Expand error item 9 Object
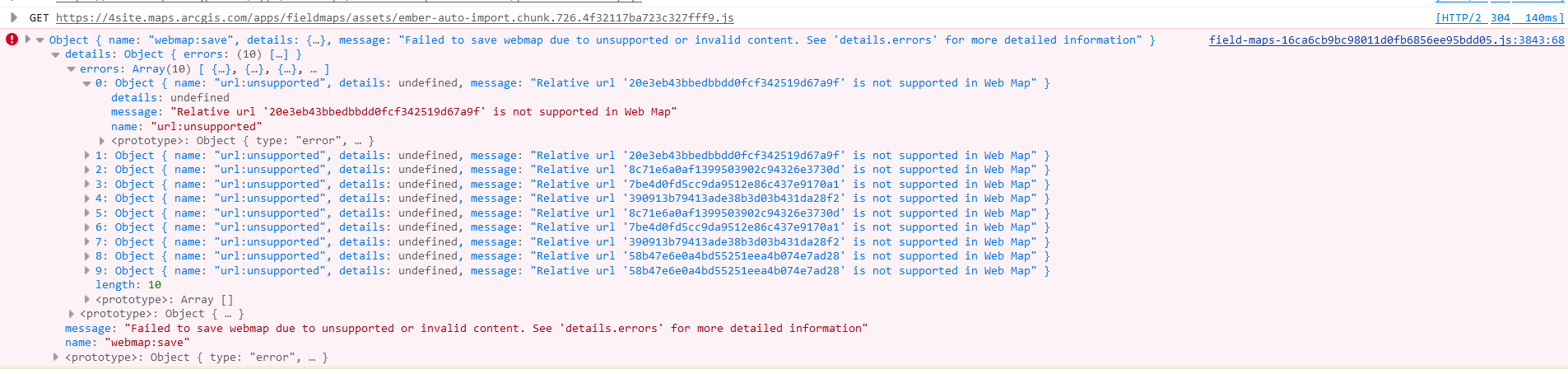Image resolution: width=1568 pixels, height=374 pixels. click(x=86, y=271)
